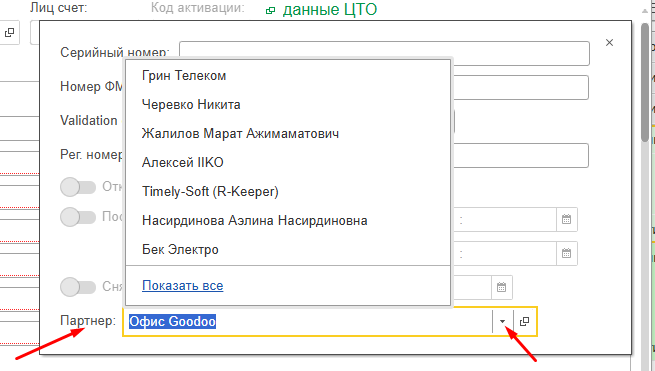Pick 'Бек Электро' from the list
This screenshot has width=655, height=371.
[x=288, y=249]
